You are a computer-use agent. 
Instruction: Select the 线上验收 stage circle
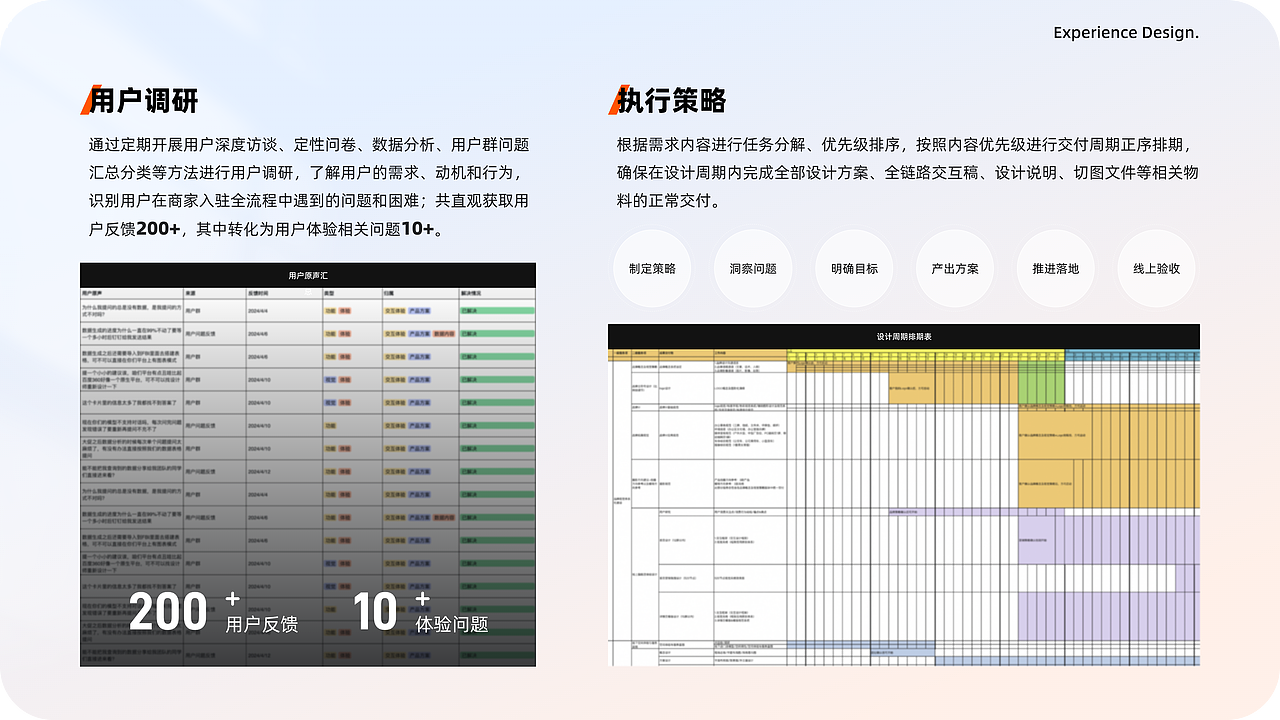point(1156,269)
